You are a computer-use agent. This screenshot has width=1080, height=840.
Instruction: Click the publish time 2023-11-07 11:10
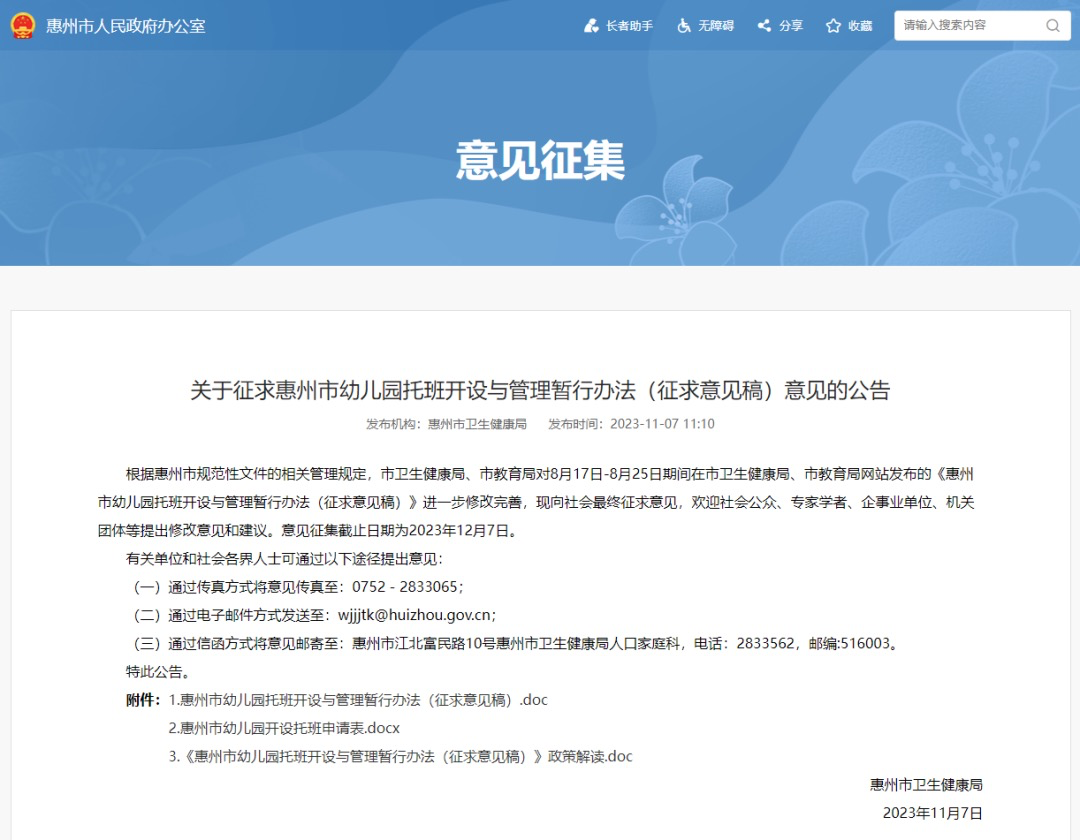[631, 424]
